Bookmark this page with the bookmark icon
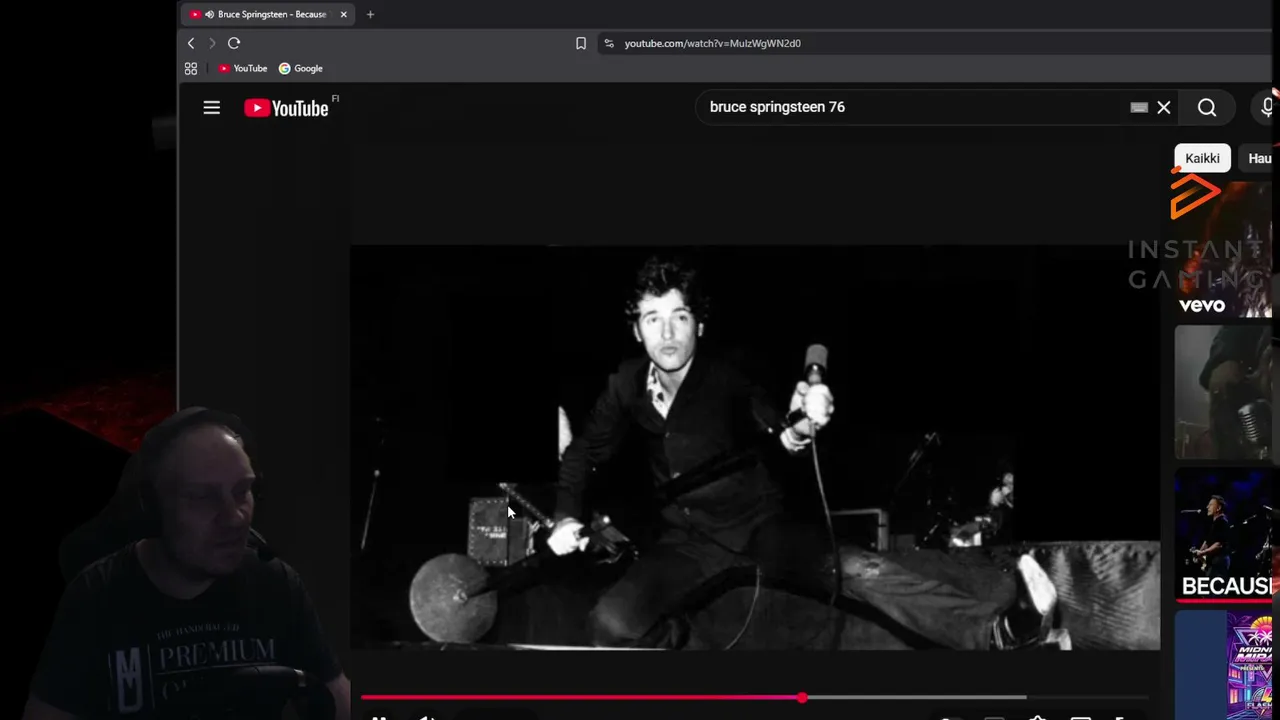1280x720 pixels. point(581,43)
